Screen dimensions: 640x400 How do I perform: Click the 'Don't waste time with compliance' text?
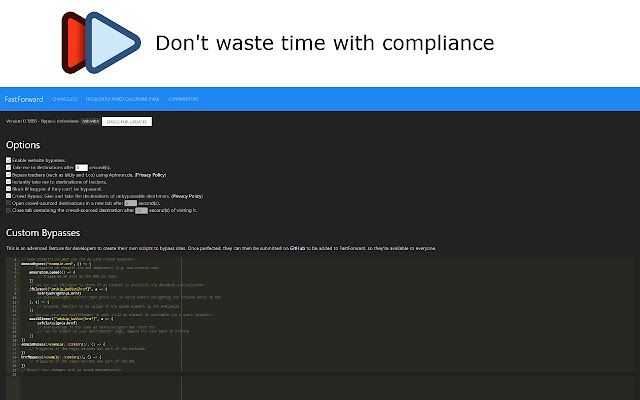[x=324, y=43]
